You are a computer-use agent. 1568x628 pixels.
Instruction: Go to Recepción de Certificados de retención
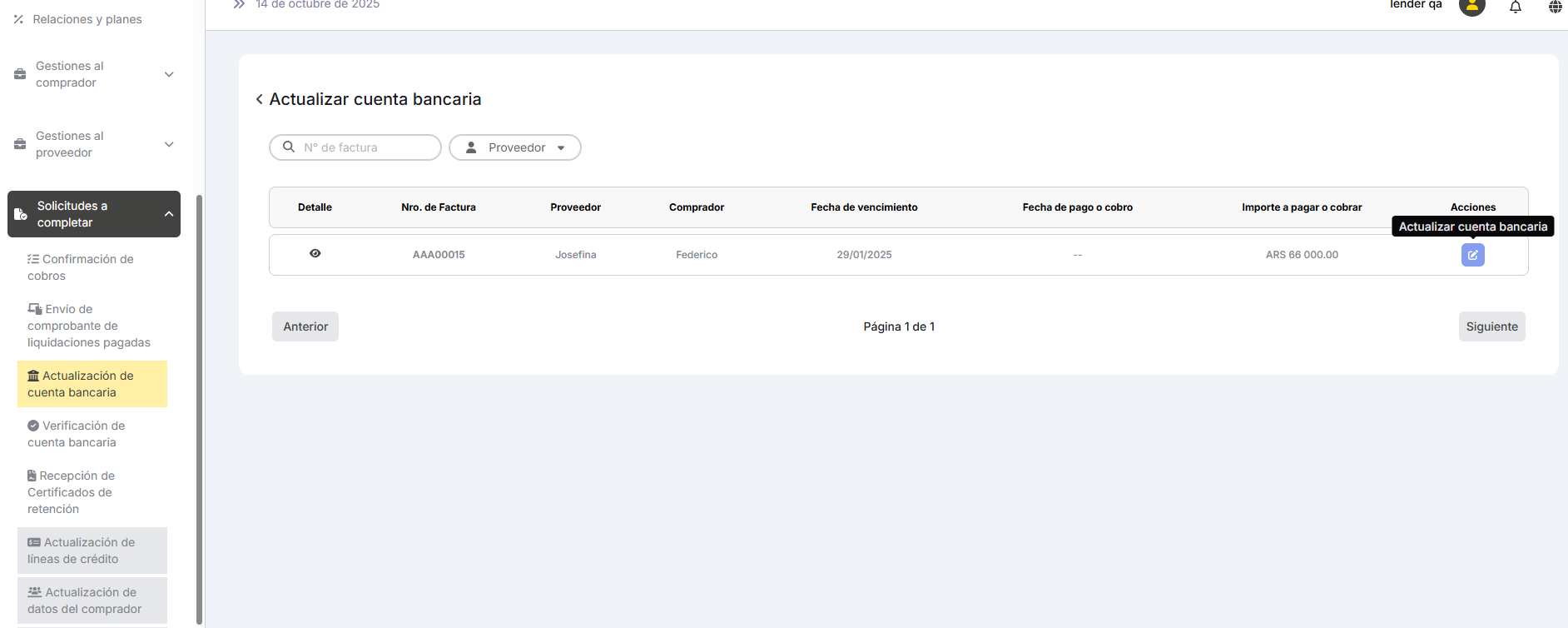71,492
